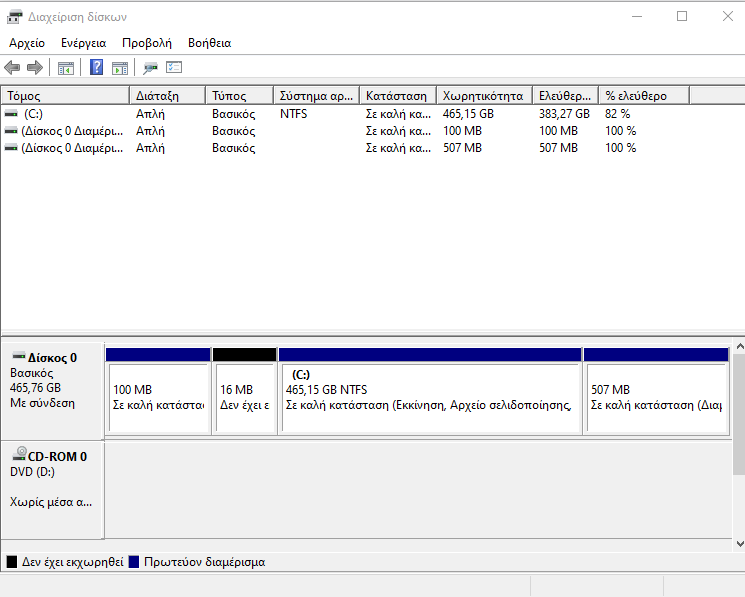Viewport: 745px width, 597px height.
Task: Click the scroll down arrow of disk pane
Action: click(738, 542)
